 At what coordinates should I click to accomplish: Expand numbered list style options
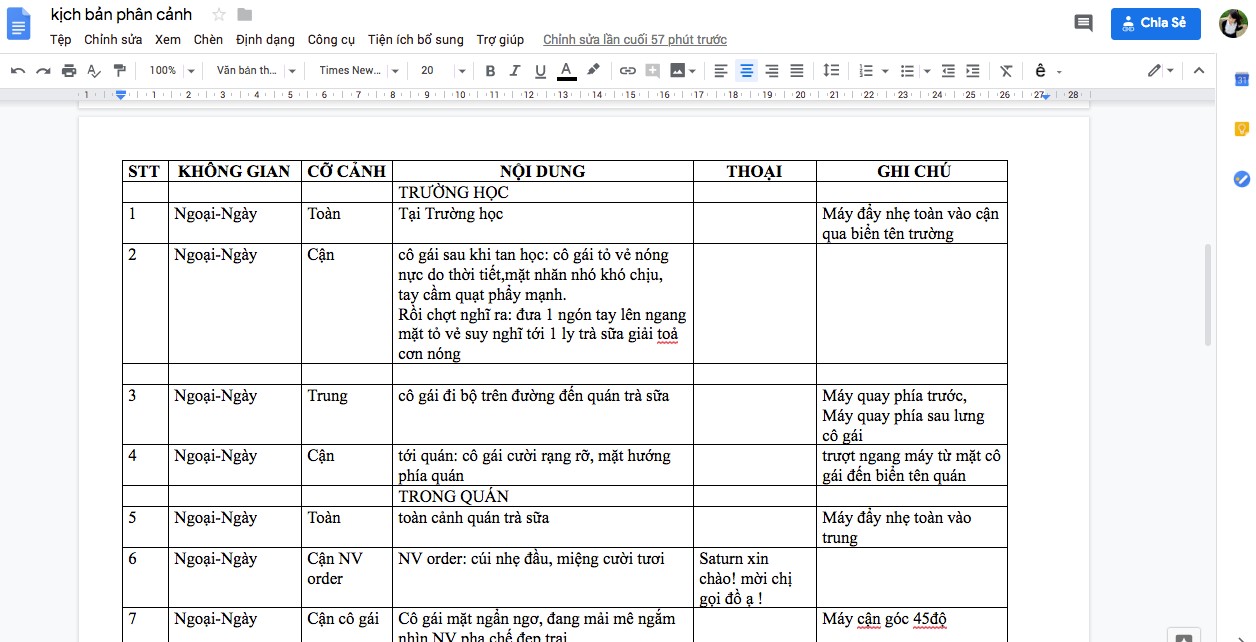point(886,71)
